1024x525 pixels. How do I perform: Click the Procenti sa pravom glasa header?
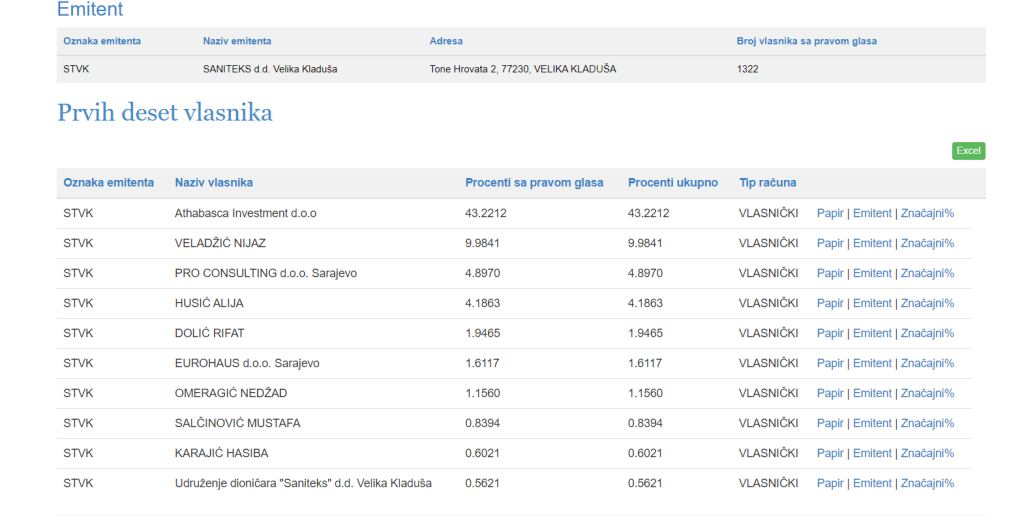(x=534, y=182)
